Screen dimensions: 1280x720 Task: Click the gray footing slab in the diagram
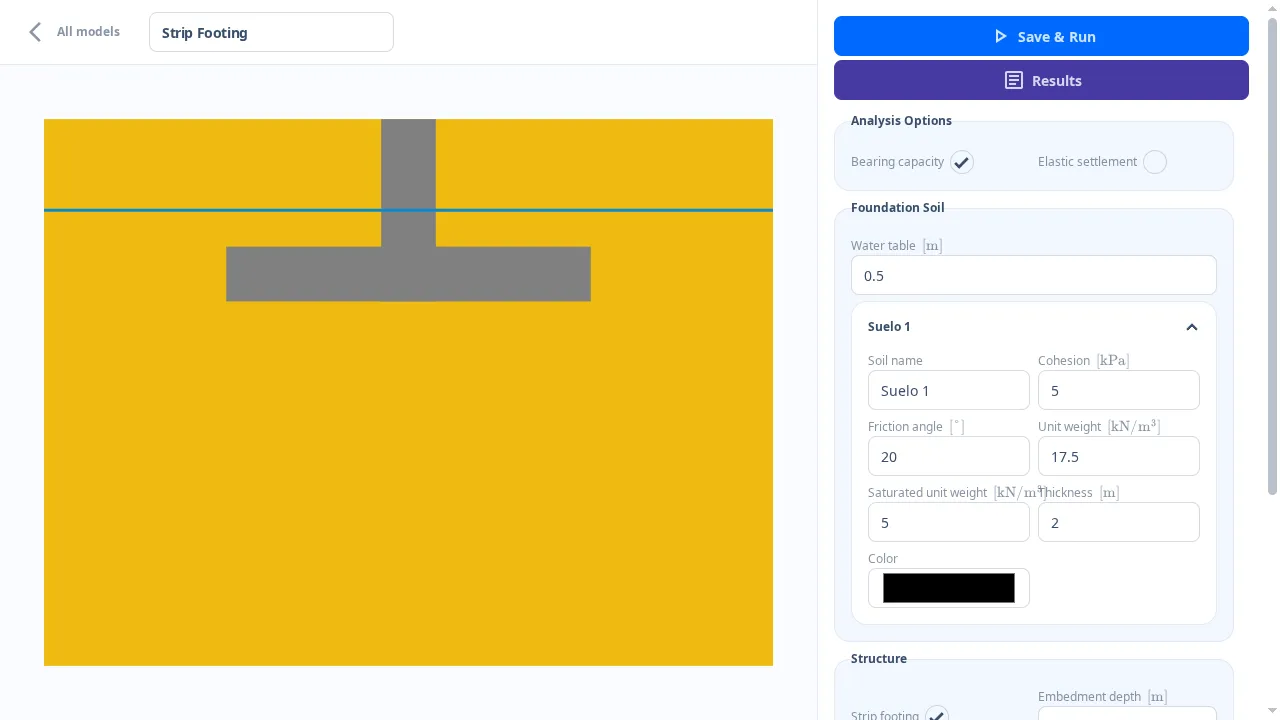(x=408, y=274)
